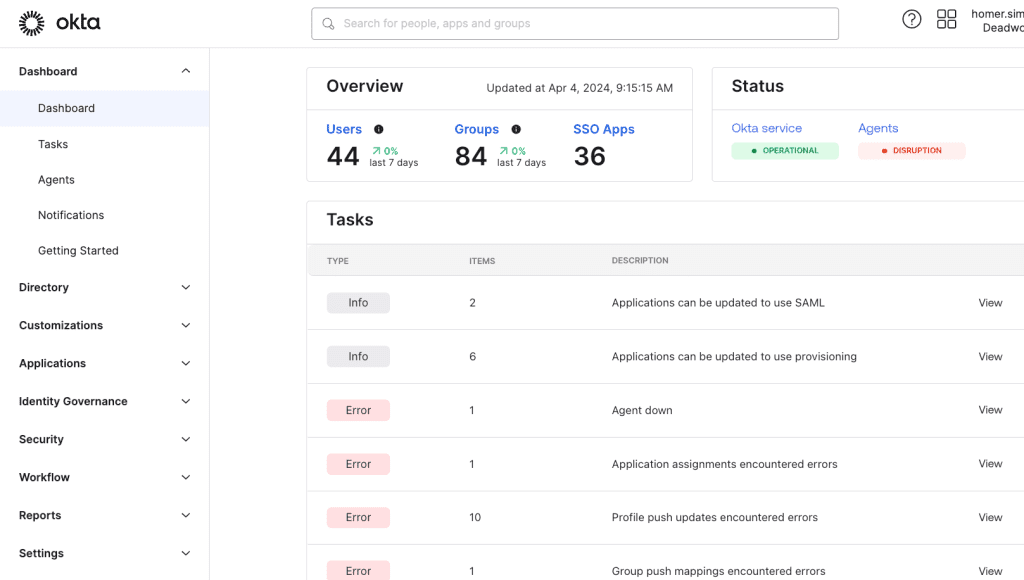Expand the Reports section
The width and height of the screenshot is (1024, 580).
[x=104, y=515]
